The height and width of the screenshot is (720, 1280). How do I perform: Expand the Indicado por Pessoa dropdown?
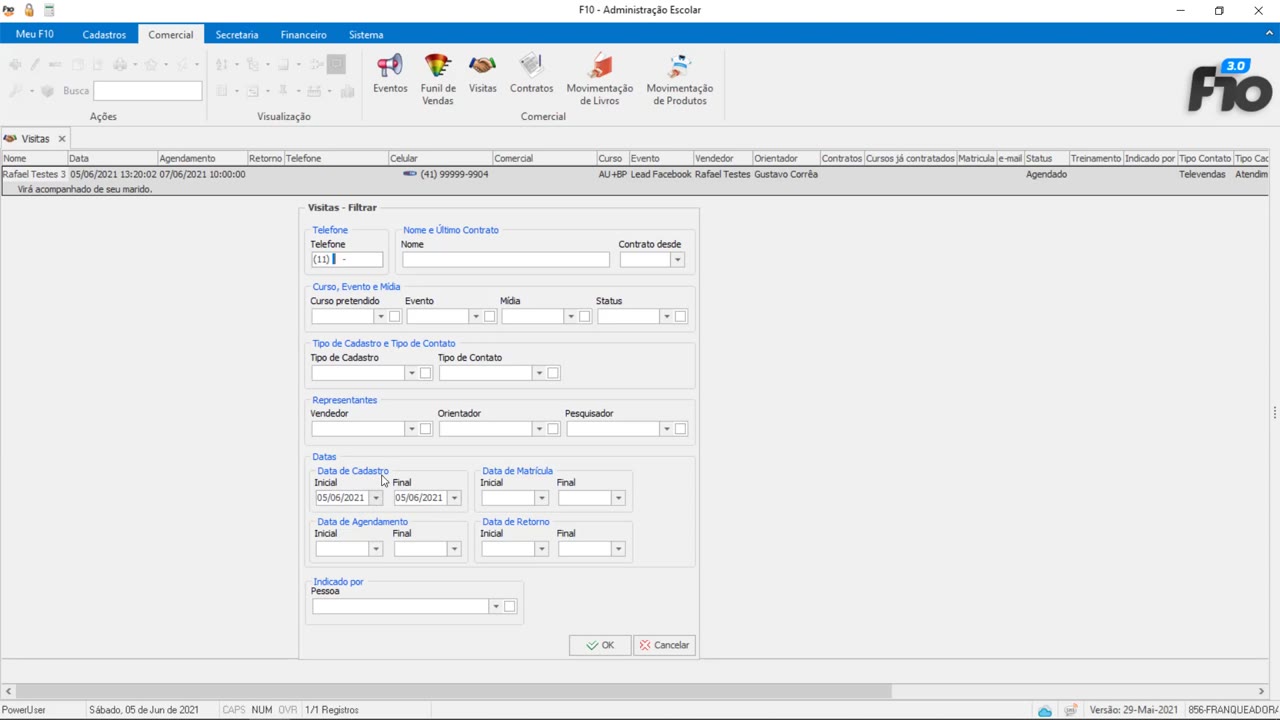point(495,607)
